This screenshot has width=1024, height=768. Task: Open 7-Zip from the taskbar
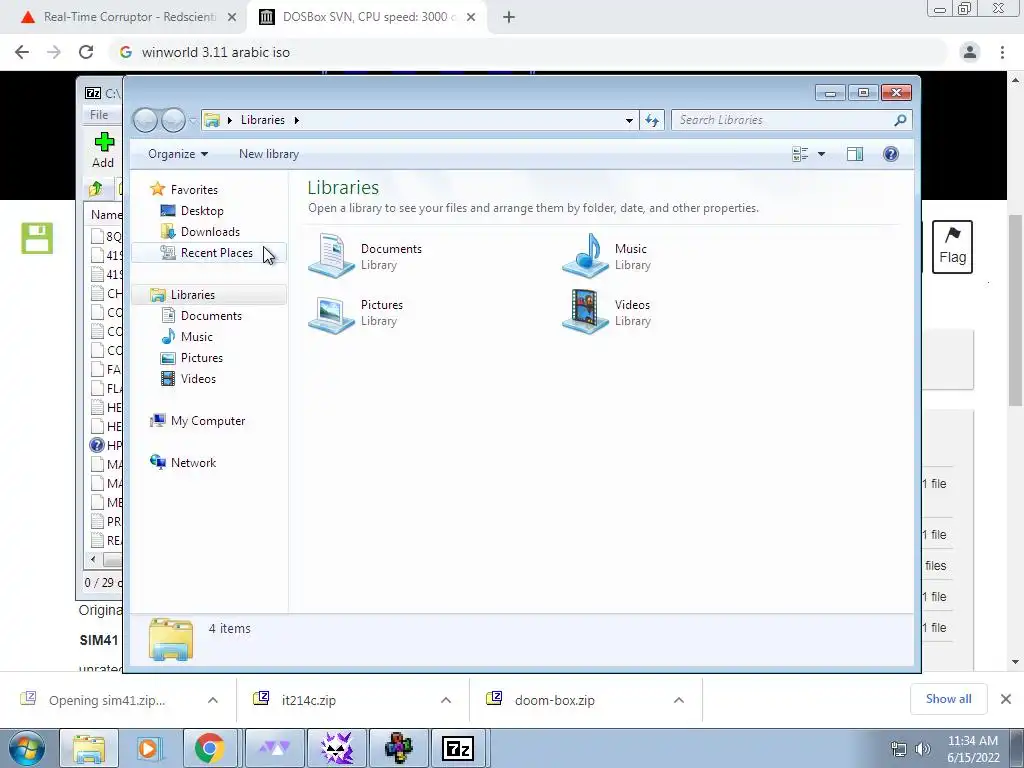pyautogui.click(x=458, y=748)
